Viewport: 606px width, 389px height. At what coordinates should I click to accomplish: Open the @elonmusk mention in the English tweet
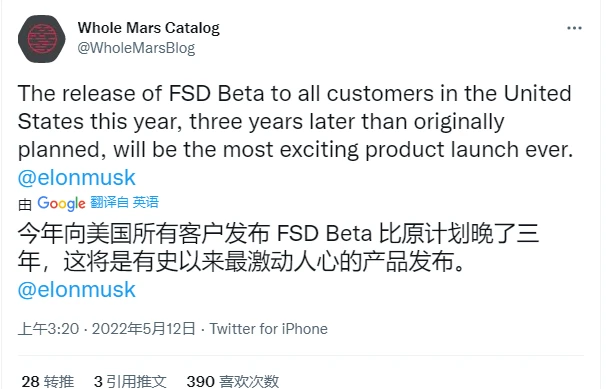click(77, 178)
